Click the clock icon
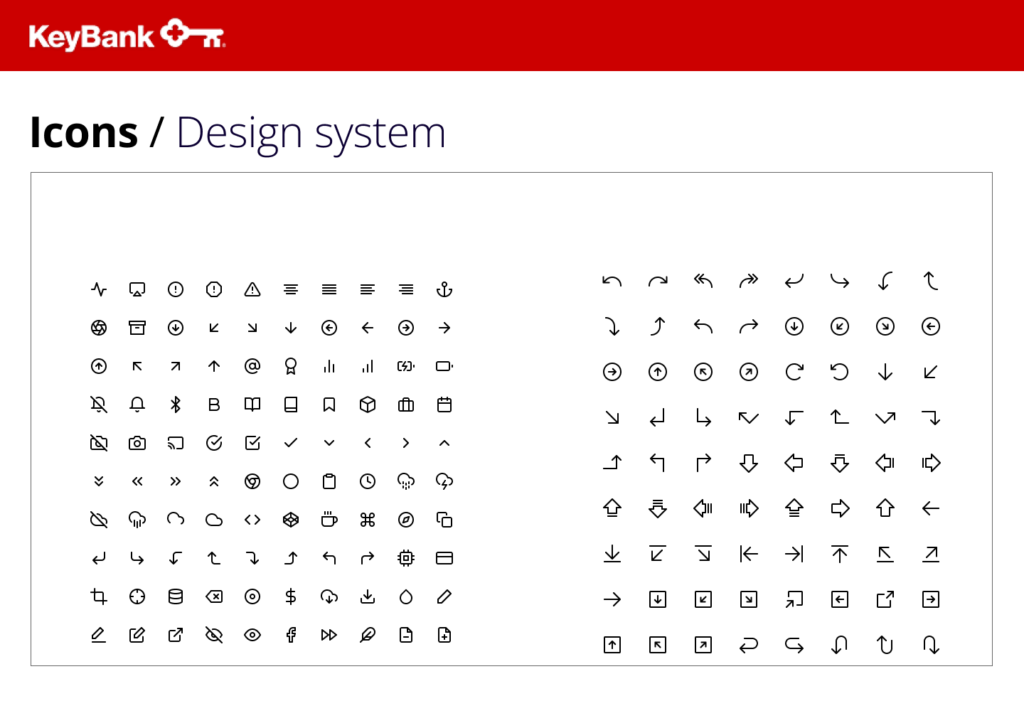Viewport: 1024px width, 728px height. point(368,482)
